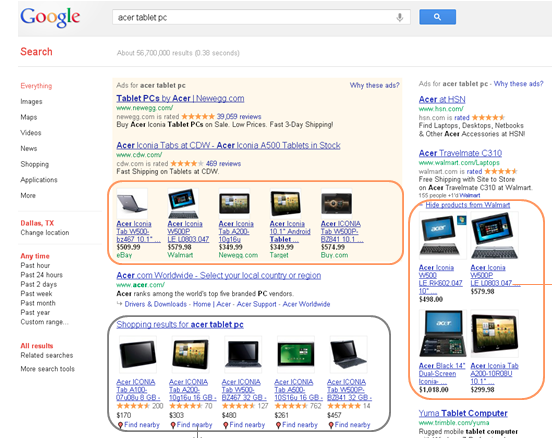The image size is (552, 438).
Task: Open Target Acer Iconia 10.1 Android thumbnail
Action: coord(286,204)
